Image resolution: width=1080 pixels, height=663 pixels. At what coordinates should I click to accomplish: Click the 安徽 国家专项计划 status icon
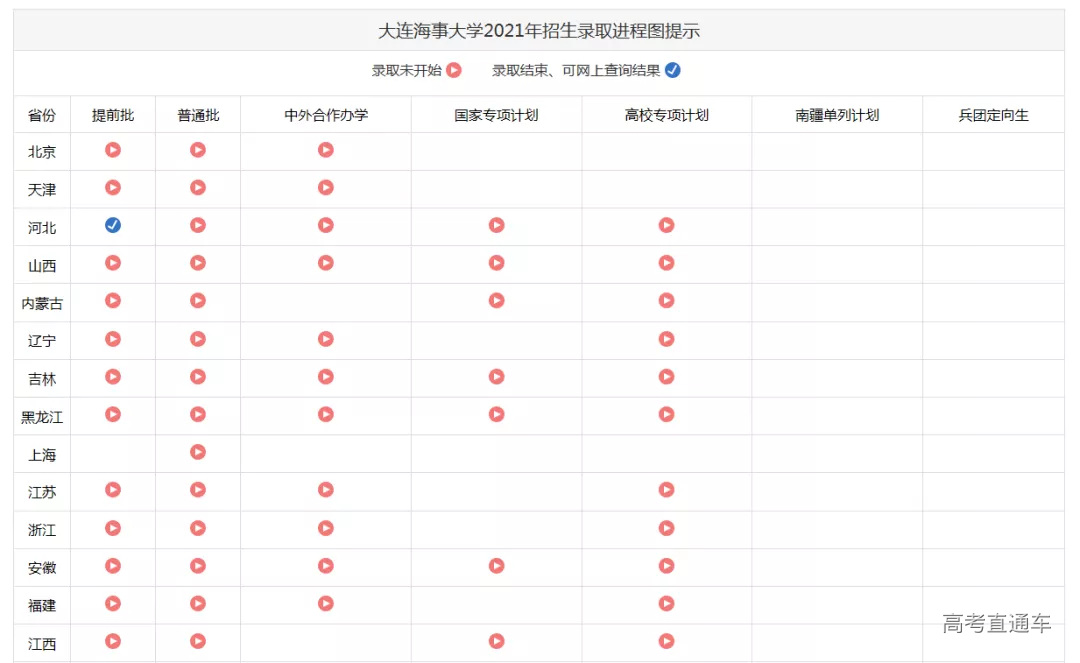coord(497,565)
